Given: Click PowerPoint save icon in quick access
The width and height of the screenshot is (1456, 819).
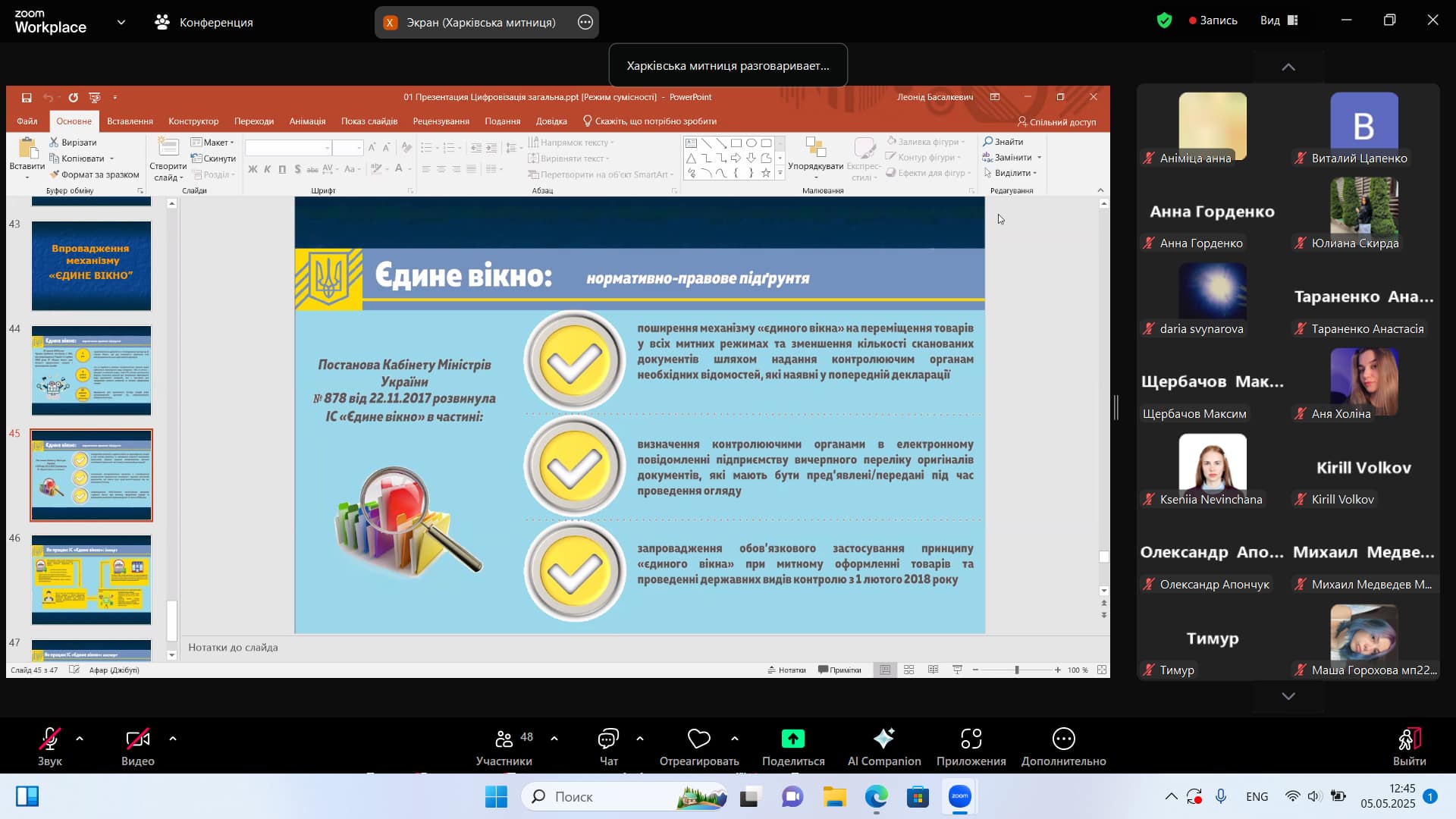Looking at the screenshot, I should (27, 97).
